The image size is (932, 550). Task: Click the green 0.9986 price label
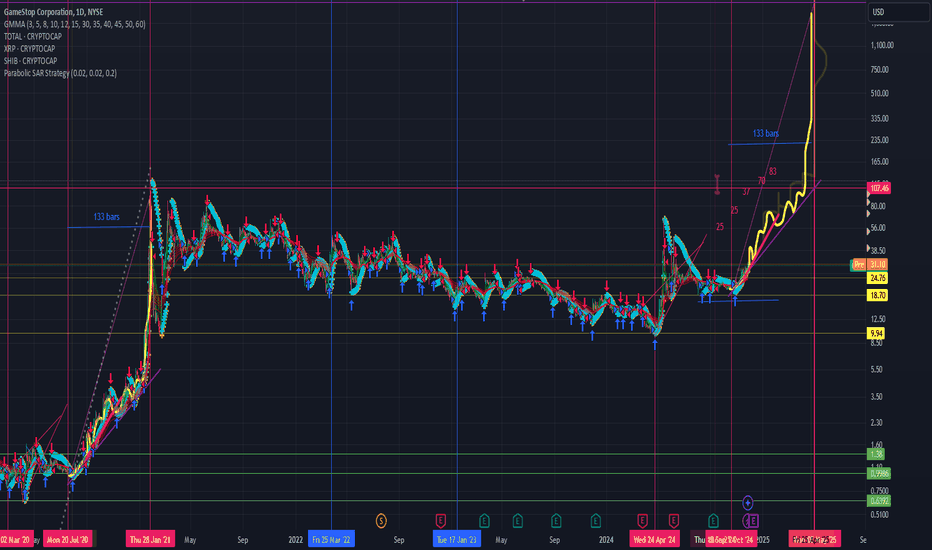click(879, 473)
